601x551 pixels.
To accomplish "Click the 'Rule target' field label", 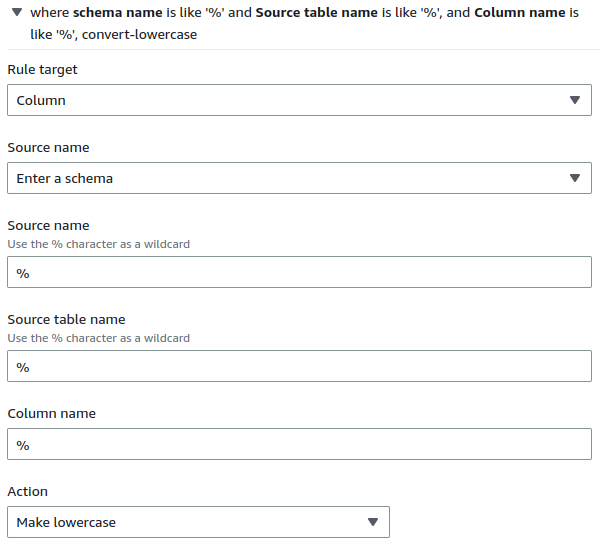I will [42, 70].
